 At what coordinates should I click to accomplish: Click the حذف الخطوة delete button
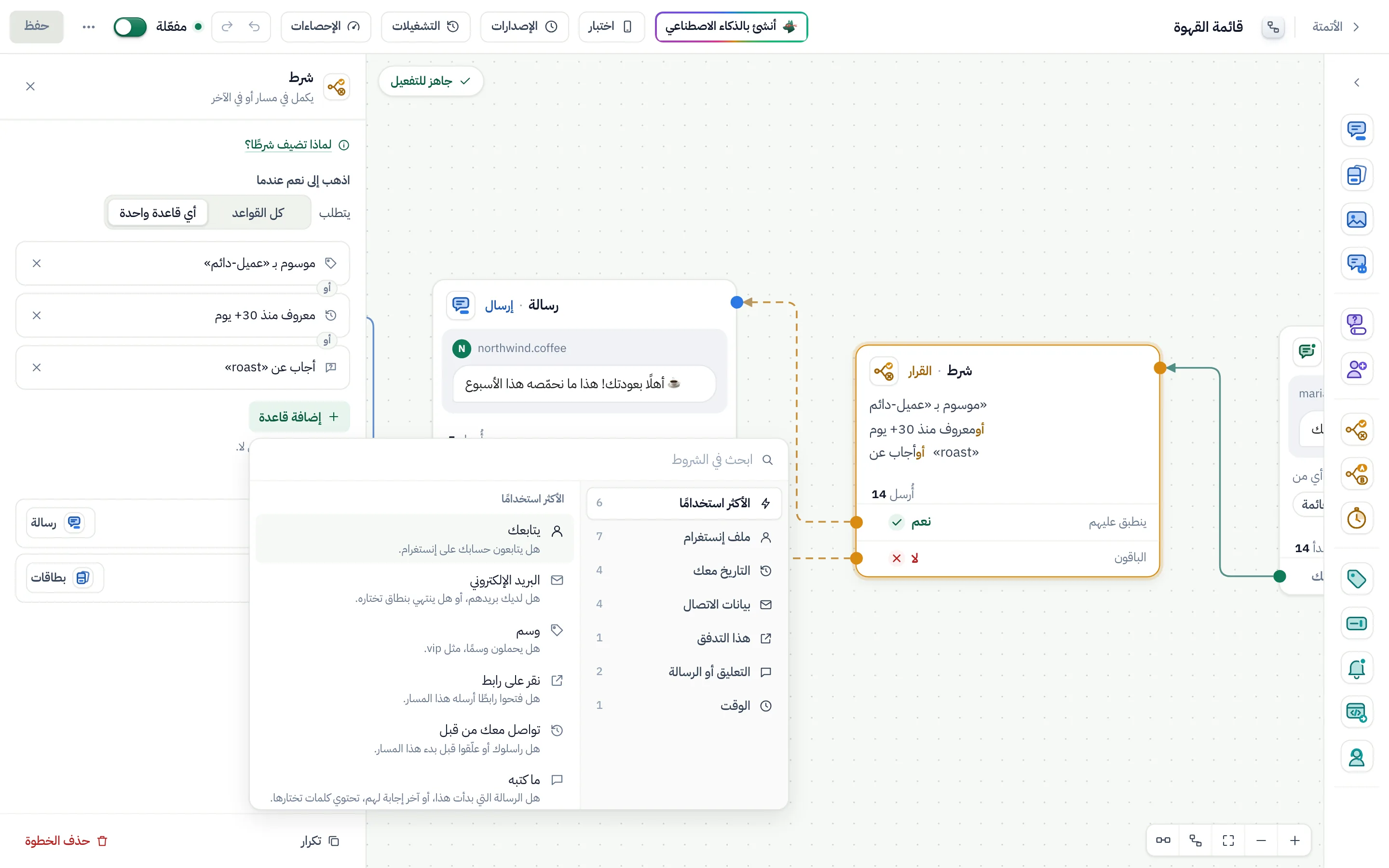pyautogui.click(x=66, y=841)
